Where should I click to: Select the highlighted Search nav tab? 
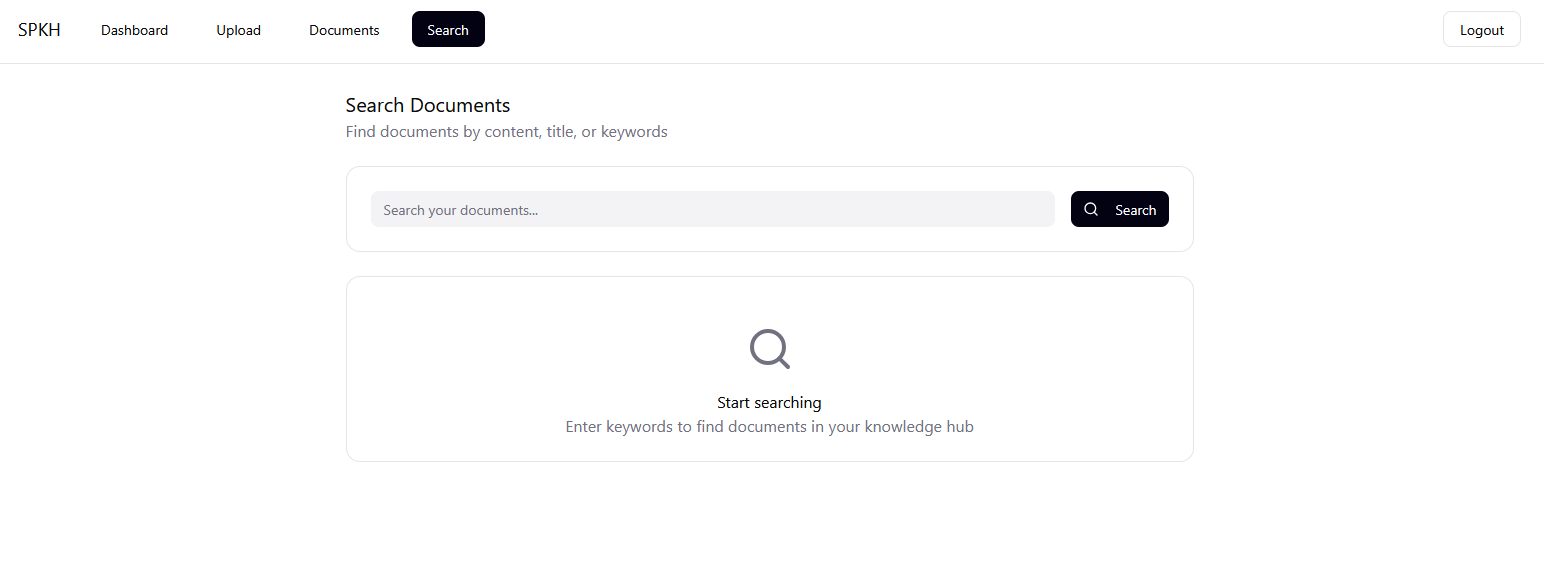click(x=448, y=30)
